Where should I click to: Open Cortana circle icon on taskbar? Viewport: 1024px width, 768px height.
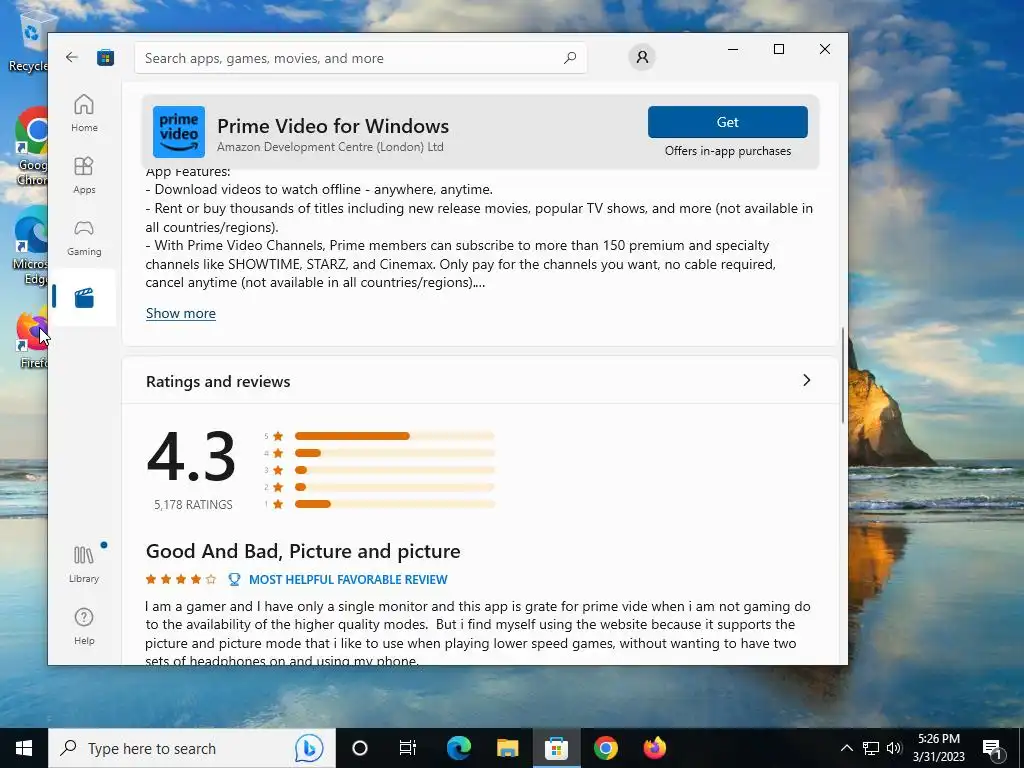tap(360, 748)
